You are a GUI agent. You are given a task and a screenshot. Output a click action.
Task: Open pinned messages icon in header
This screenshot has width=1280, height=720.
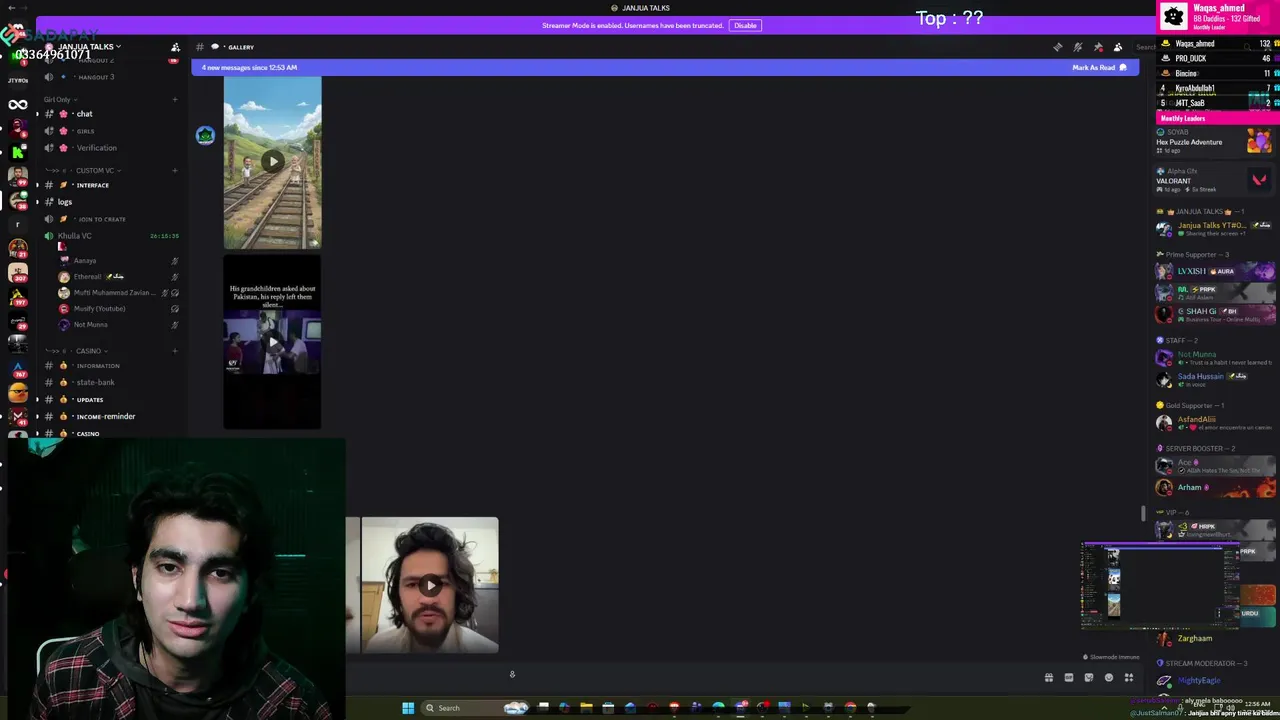point(1097,47)
